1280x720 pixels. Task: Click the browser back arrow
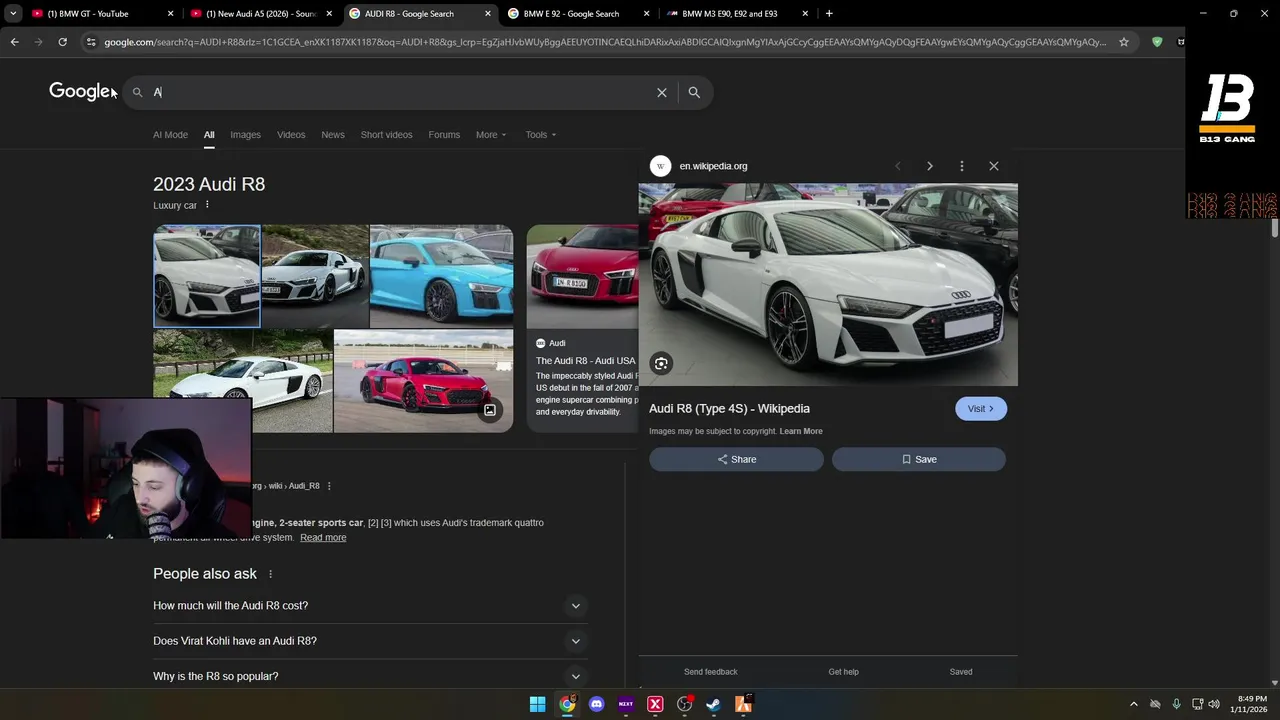tap(14, 42)
